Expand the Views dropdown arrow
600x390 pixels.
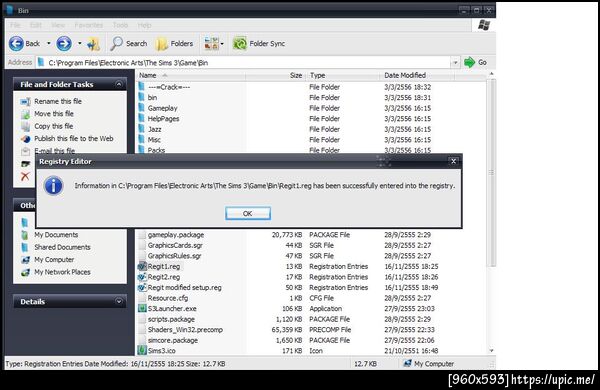222,44
